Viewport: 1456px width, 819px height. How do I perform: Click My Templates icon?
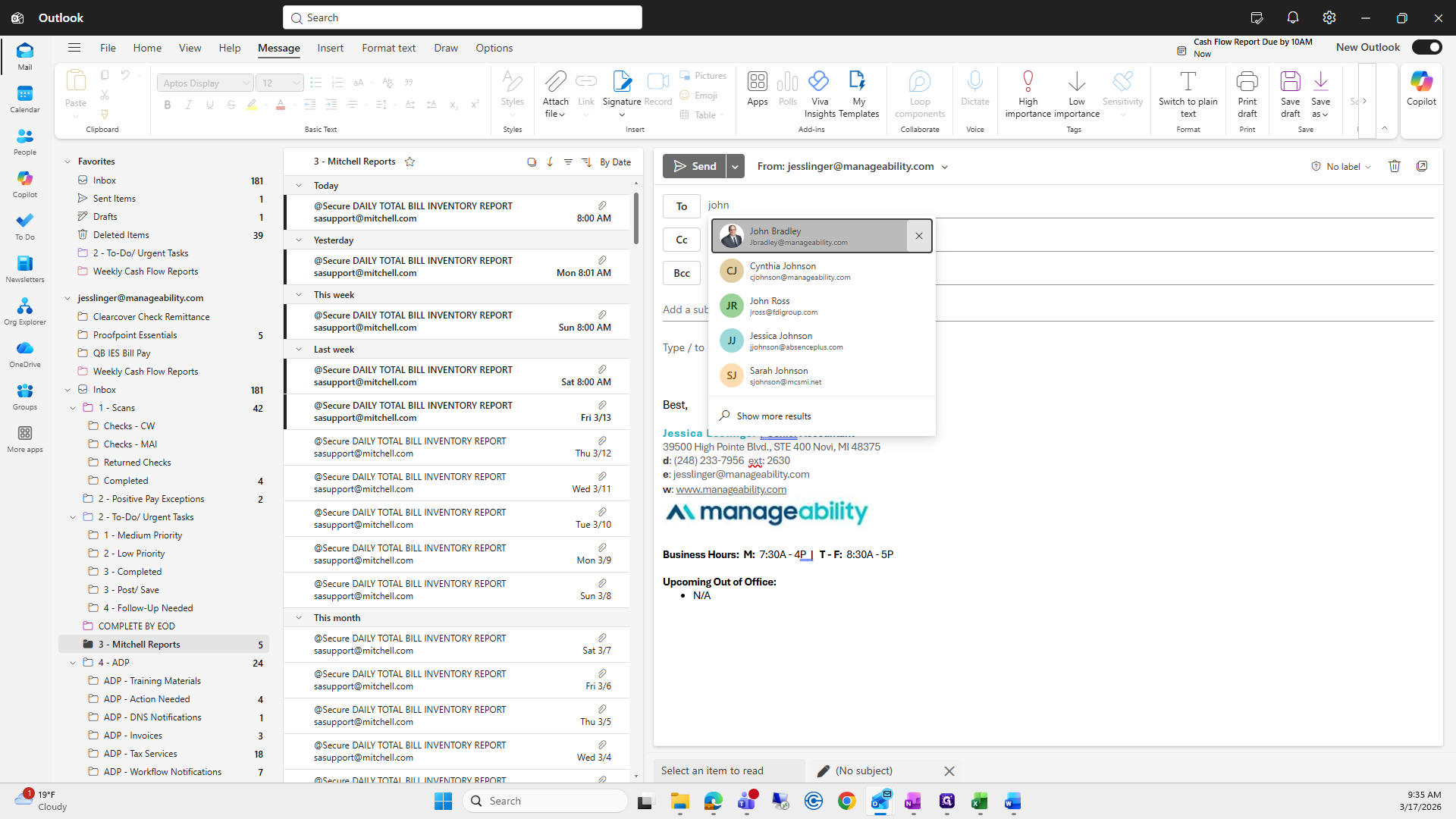(858, 82)
